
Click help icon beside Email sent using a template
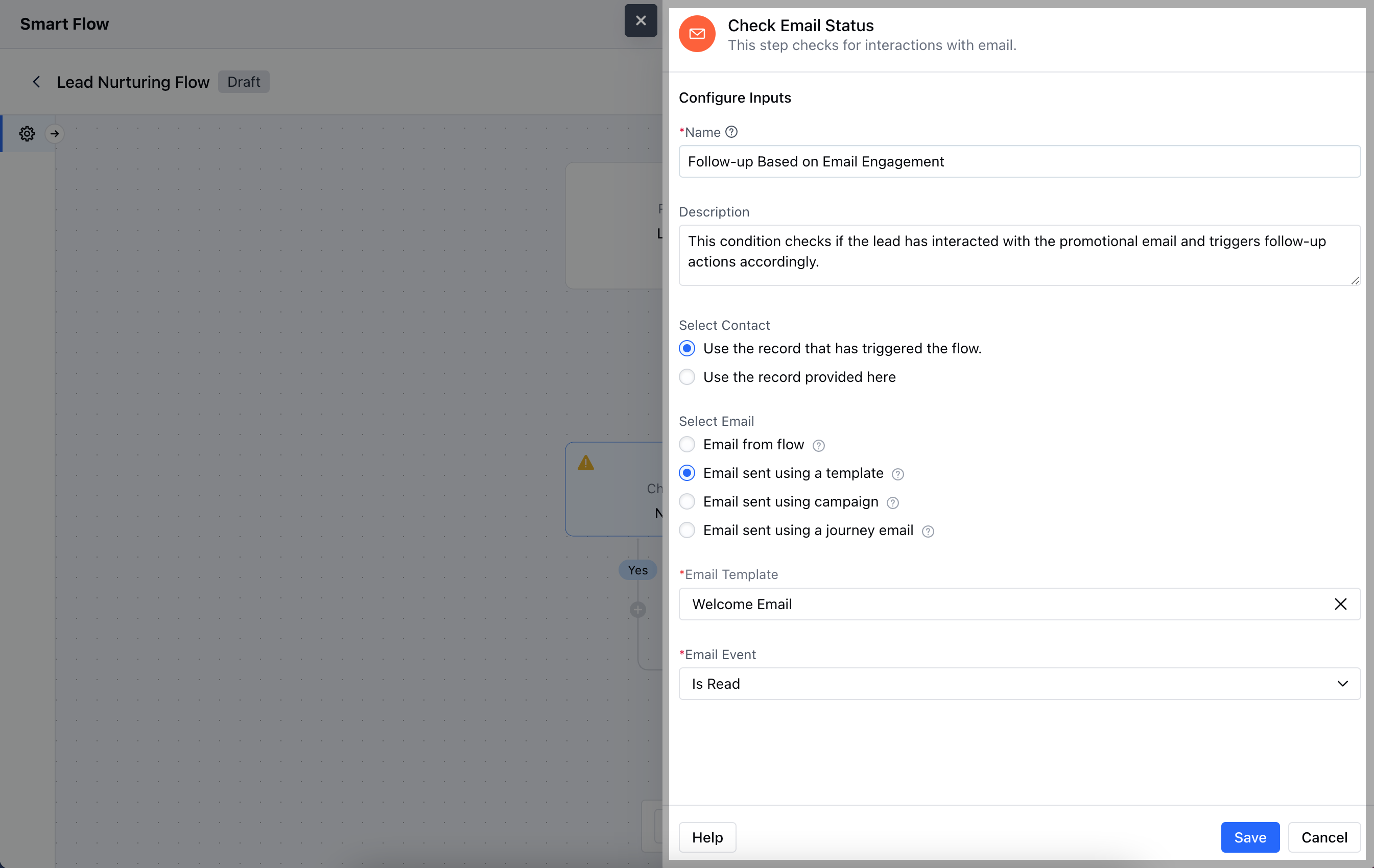897,474
